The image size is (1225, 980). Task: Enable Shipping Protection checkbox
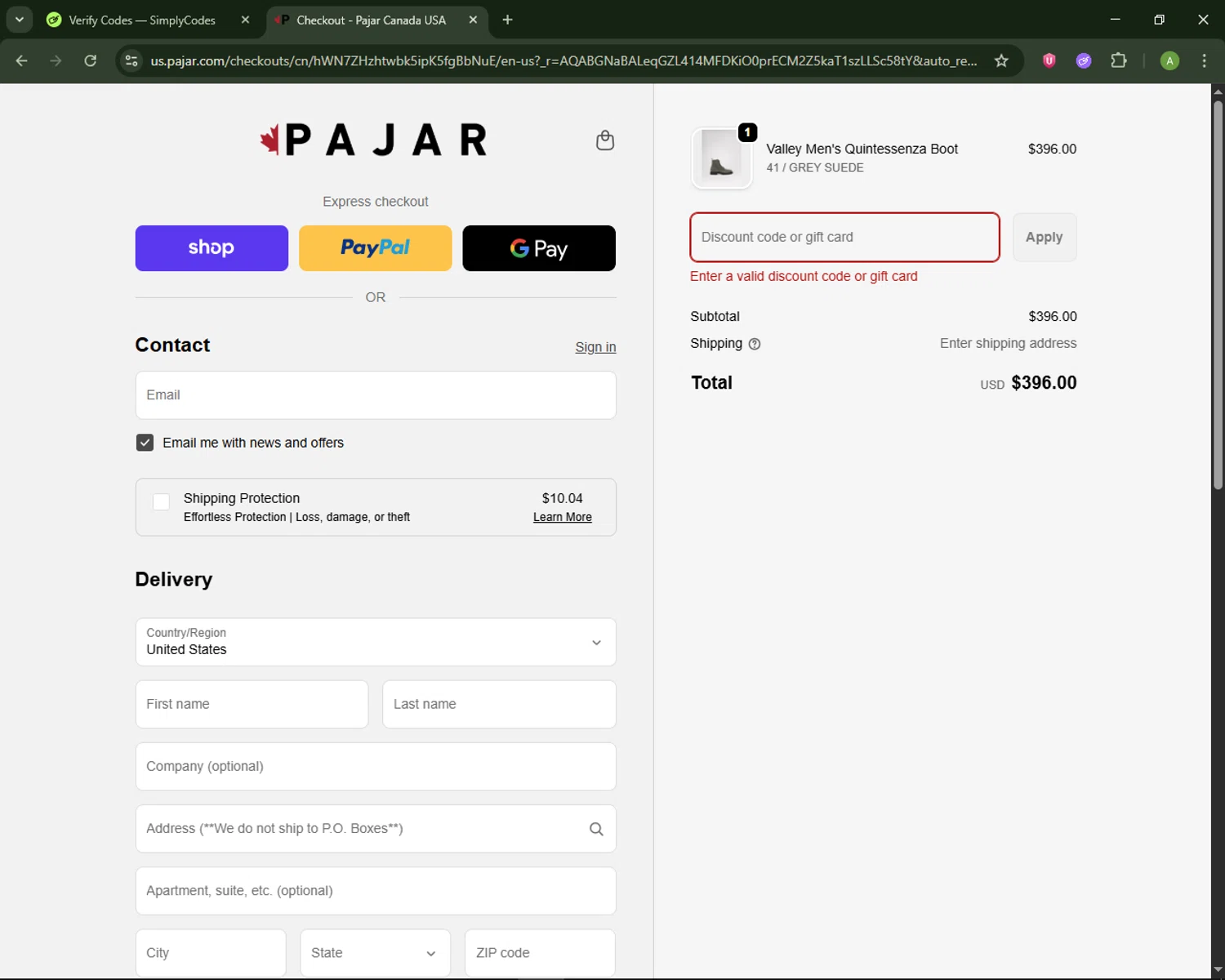(162, 501)
